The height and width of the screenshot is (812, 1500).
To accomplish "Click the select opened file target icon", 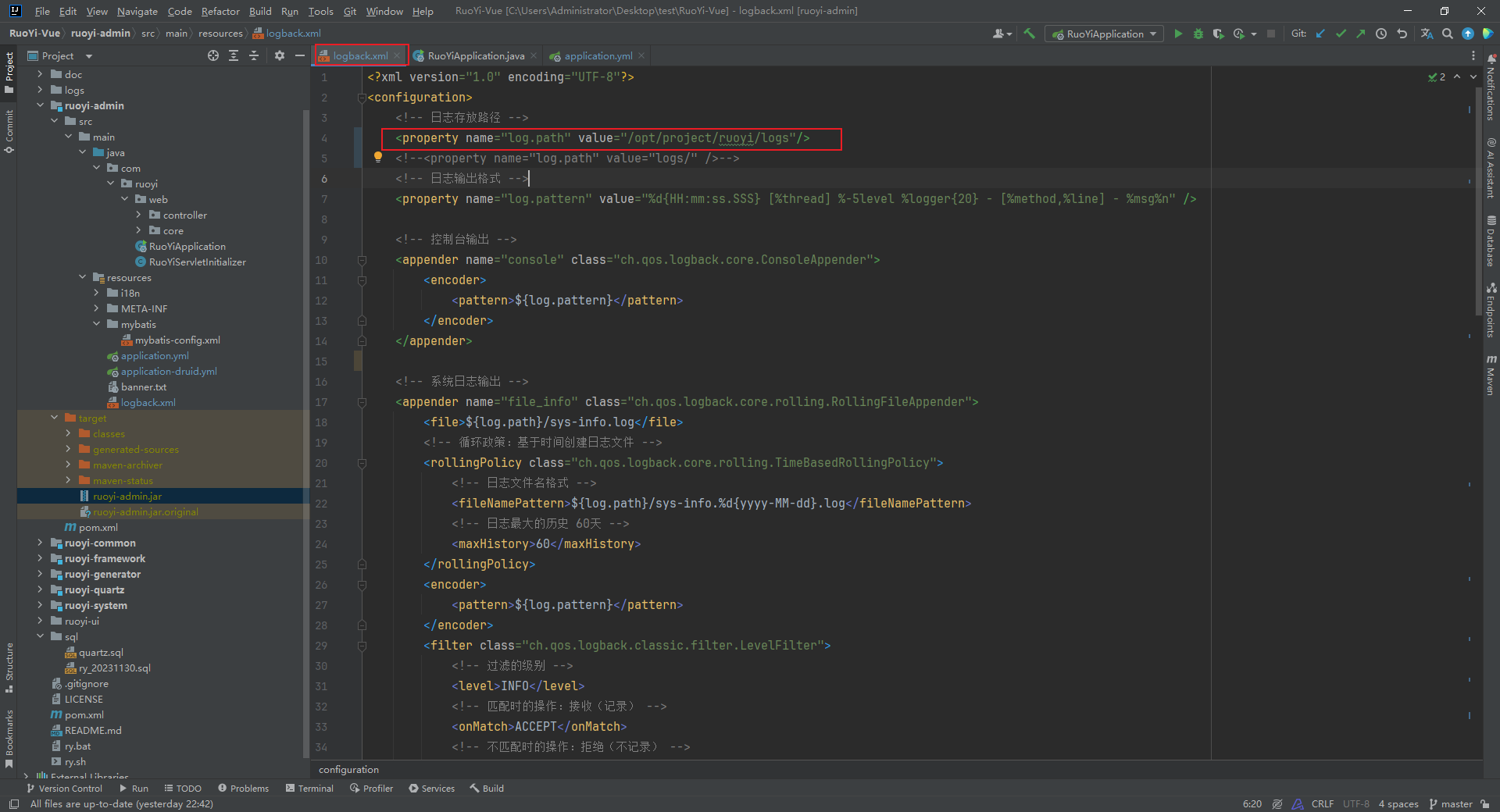I will [212, 55].
